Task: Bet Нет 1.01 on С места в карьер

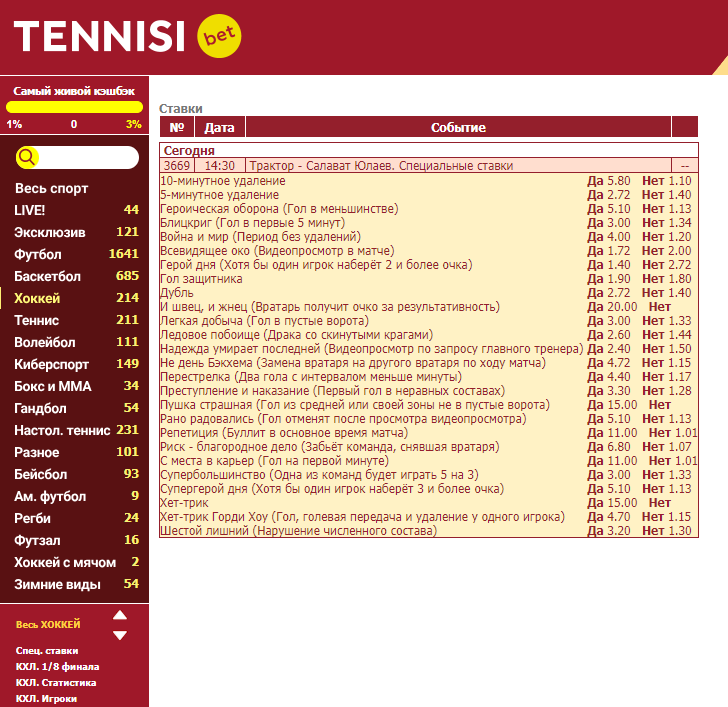Action: pos(673,461)
